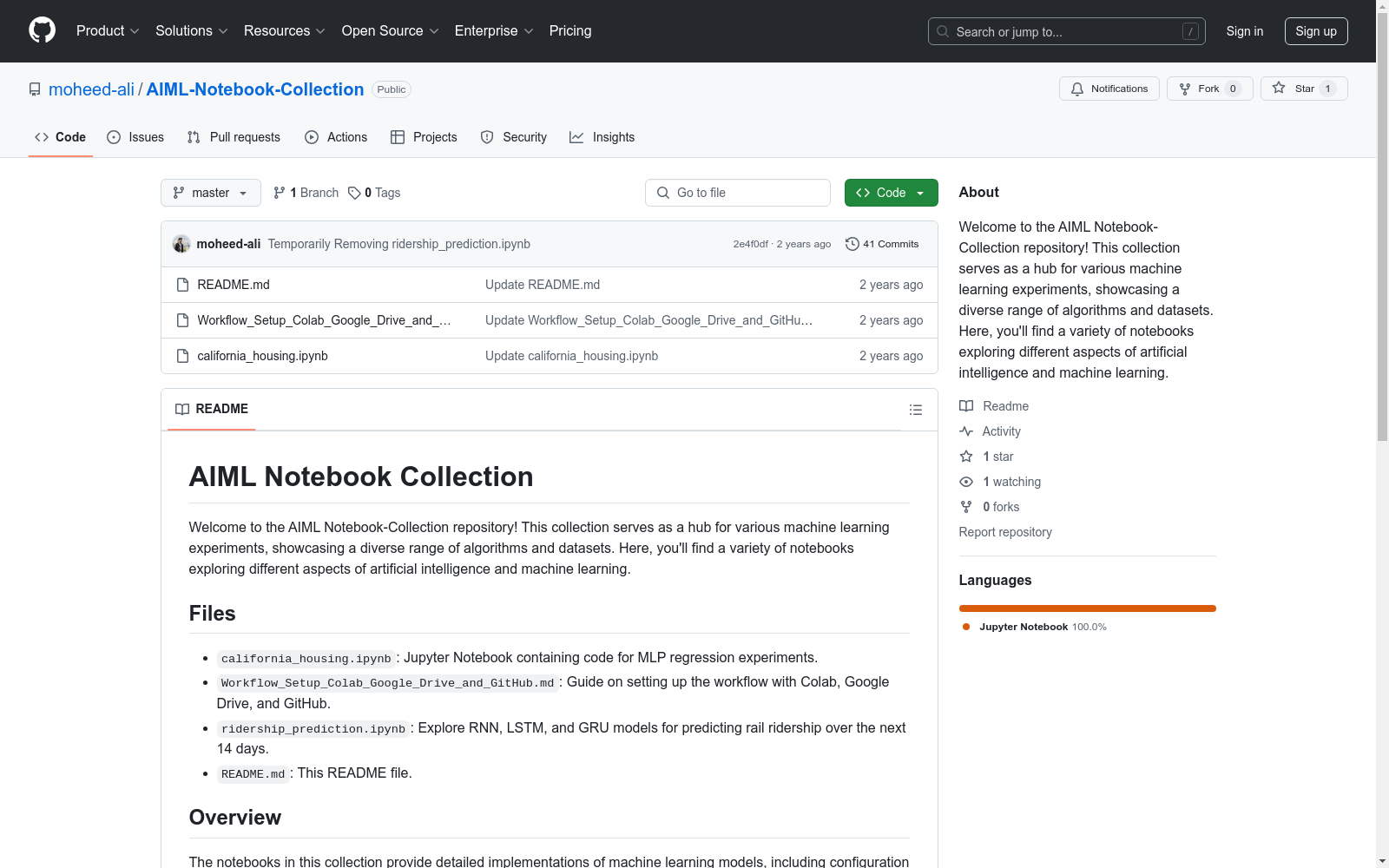Open the Pricing page
The width and height of the screenshot is (1389, 868).
570,31
